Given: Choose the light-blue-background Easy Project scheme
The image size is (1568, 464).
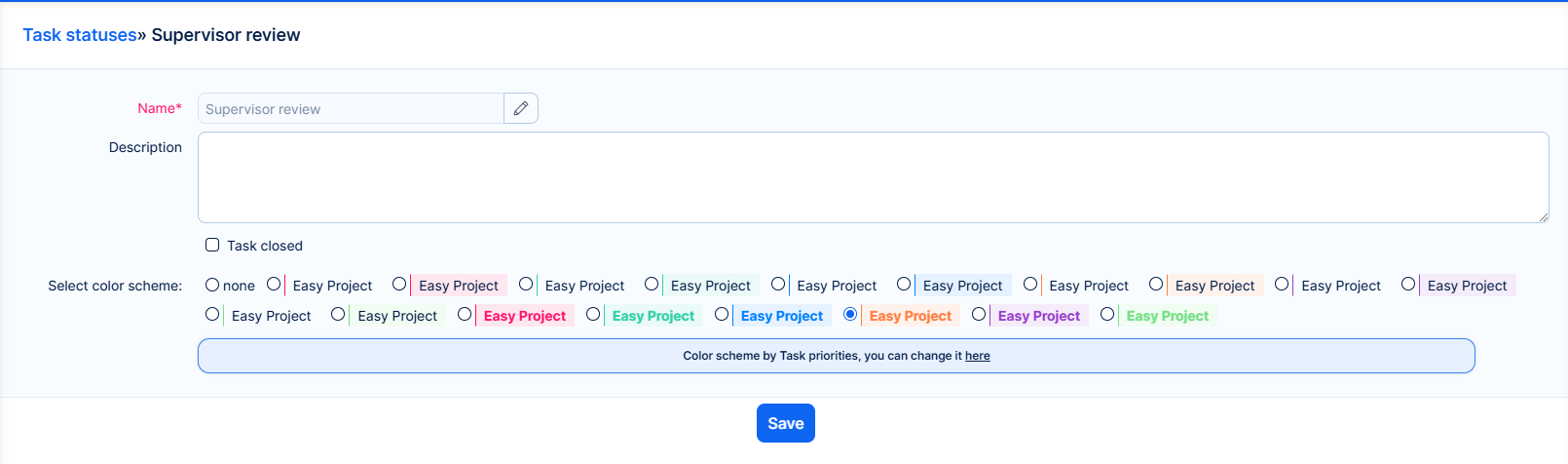Looking at the screenshot, I should pos(904,284).
